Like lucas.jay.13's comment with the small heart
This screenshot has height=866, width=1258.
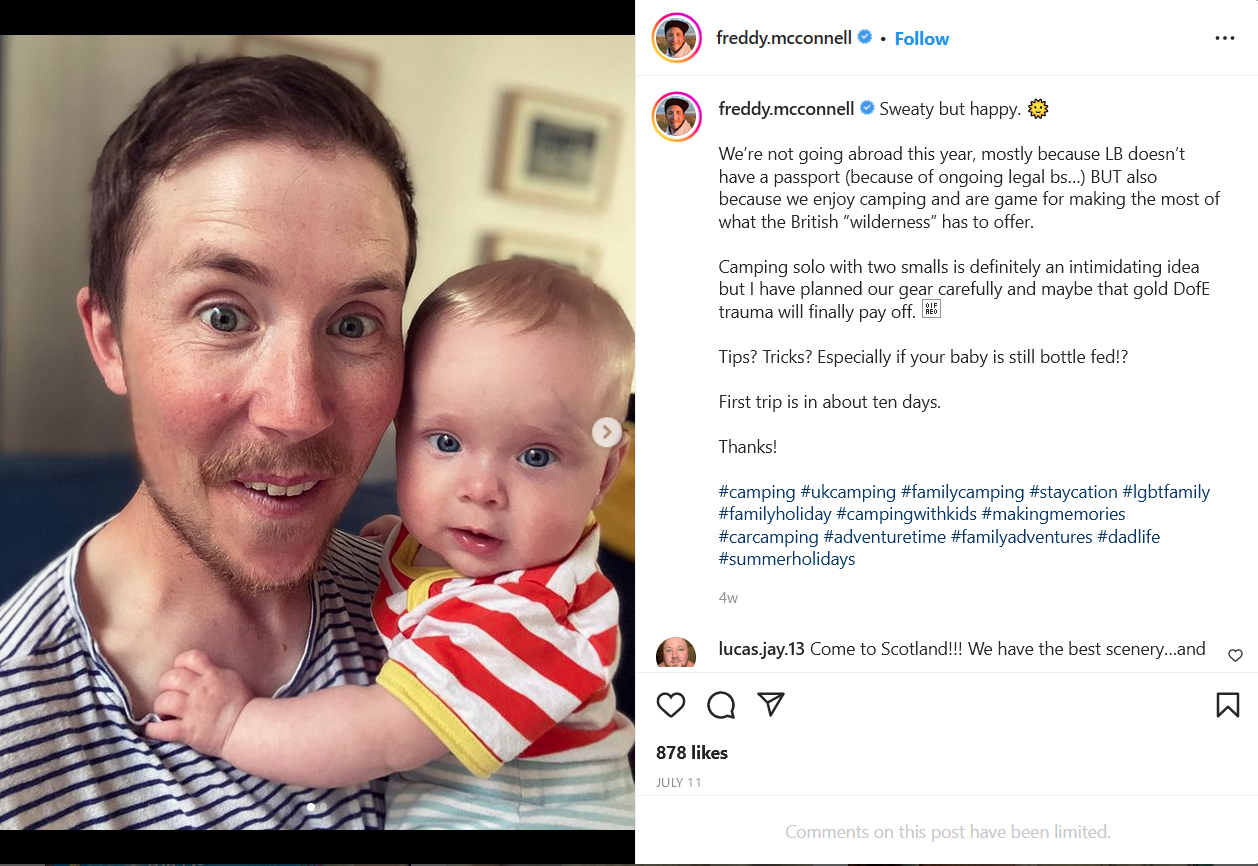pos(1235,656)
